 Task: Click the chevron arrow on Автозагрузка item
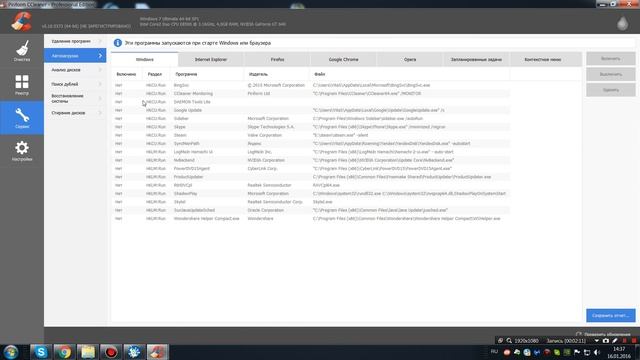click(100, 56)
